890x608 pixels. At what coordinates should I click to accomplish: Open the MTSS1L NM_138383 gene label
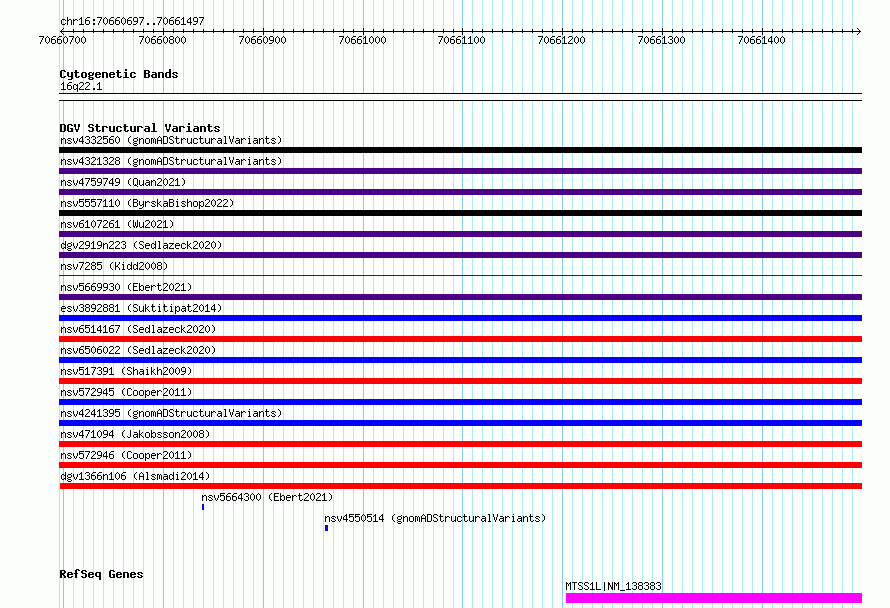coord(613,587)
